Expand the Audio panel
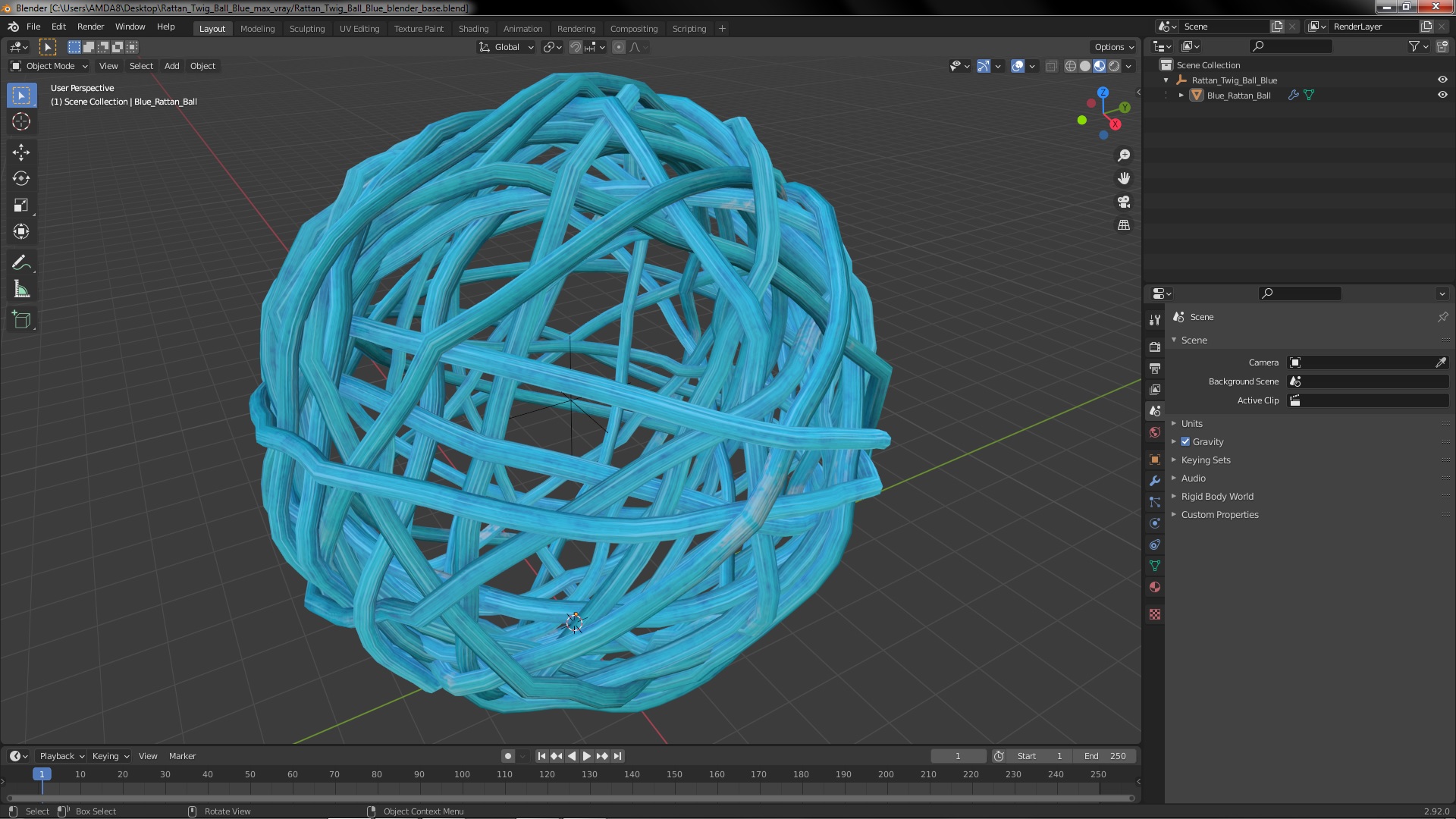The image size is (1456, 819). [1193, 479]
